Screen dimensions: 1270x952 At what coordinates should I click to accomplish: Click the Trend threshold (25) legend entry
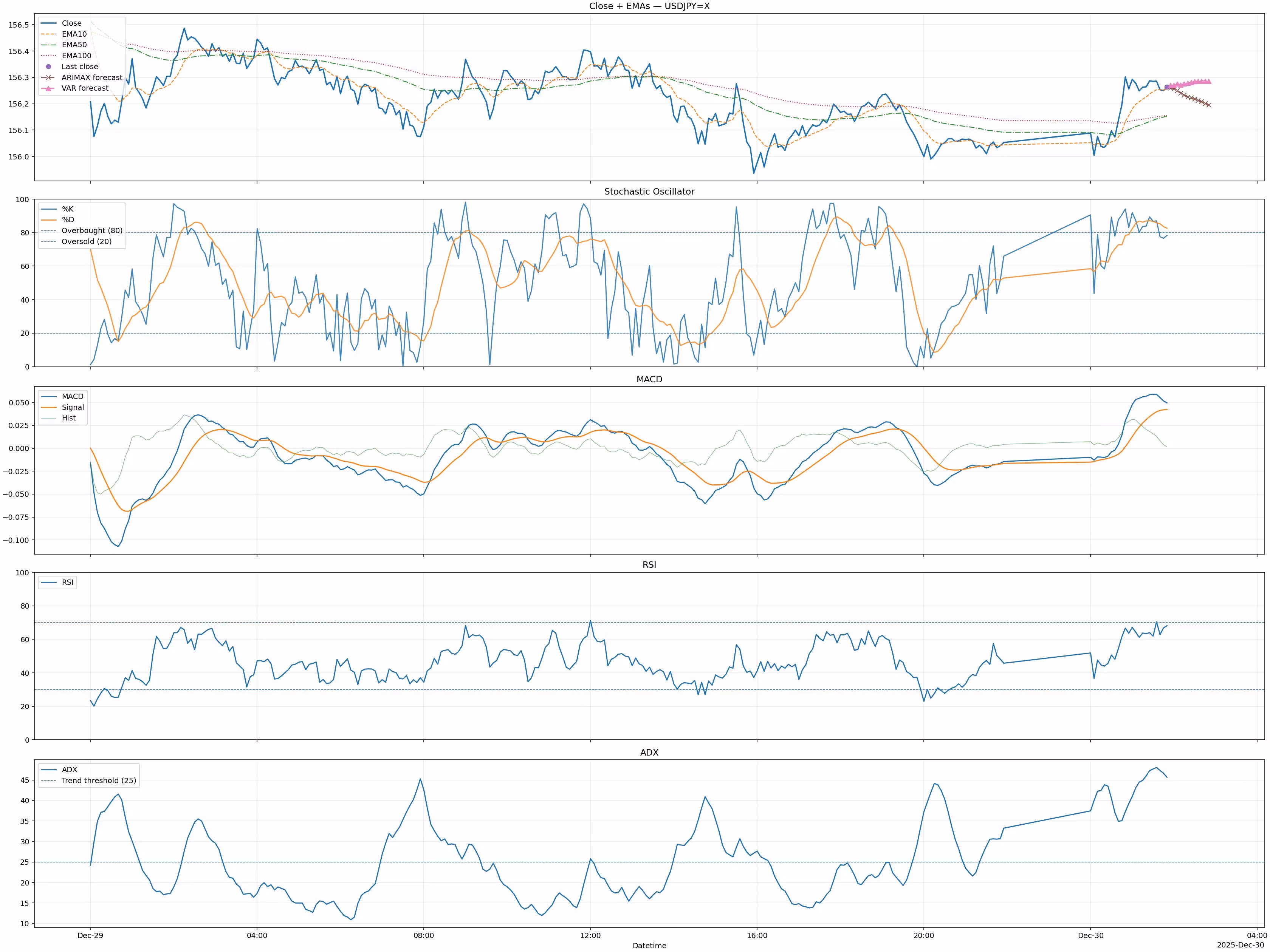pos(99,780)
